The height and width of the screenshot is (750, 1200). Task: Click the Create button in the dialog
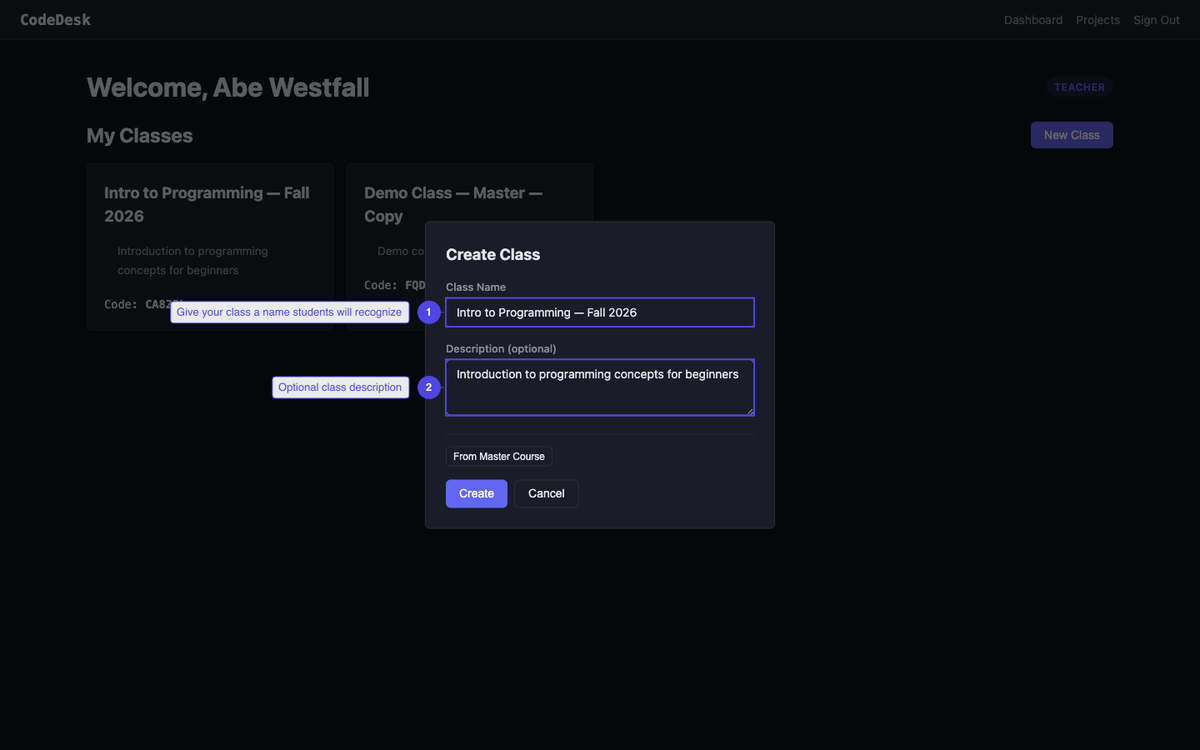click(x=476, y=494)
